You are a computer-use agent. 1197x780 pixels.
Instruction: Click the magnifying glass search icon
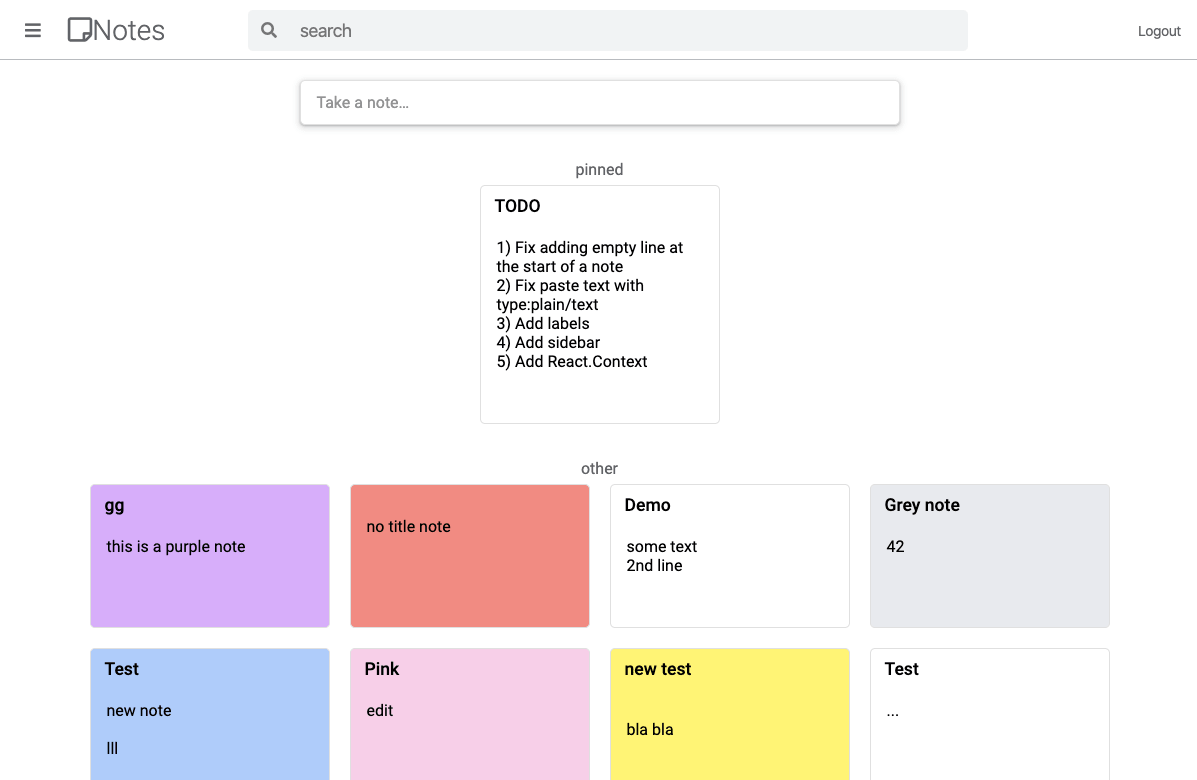(269, 30)
